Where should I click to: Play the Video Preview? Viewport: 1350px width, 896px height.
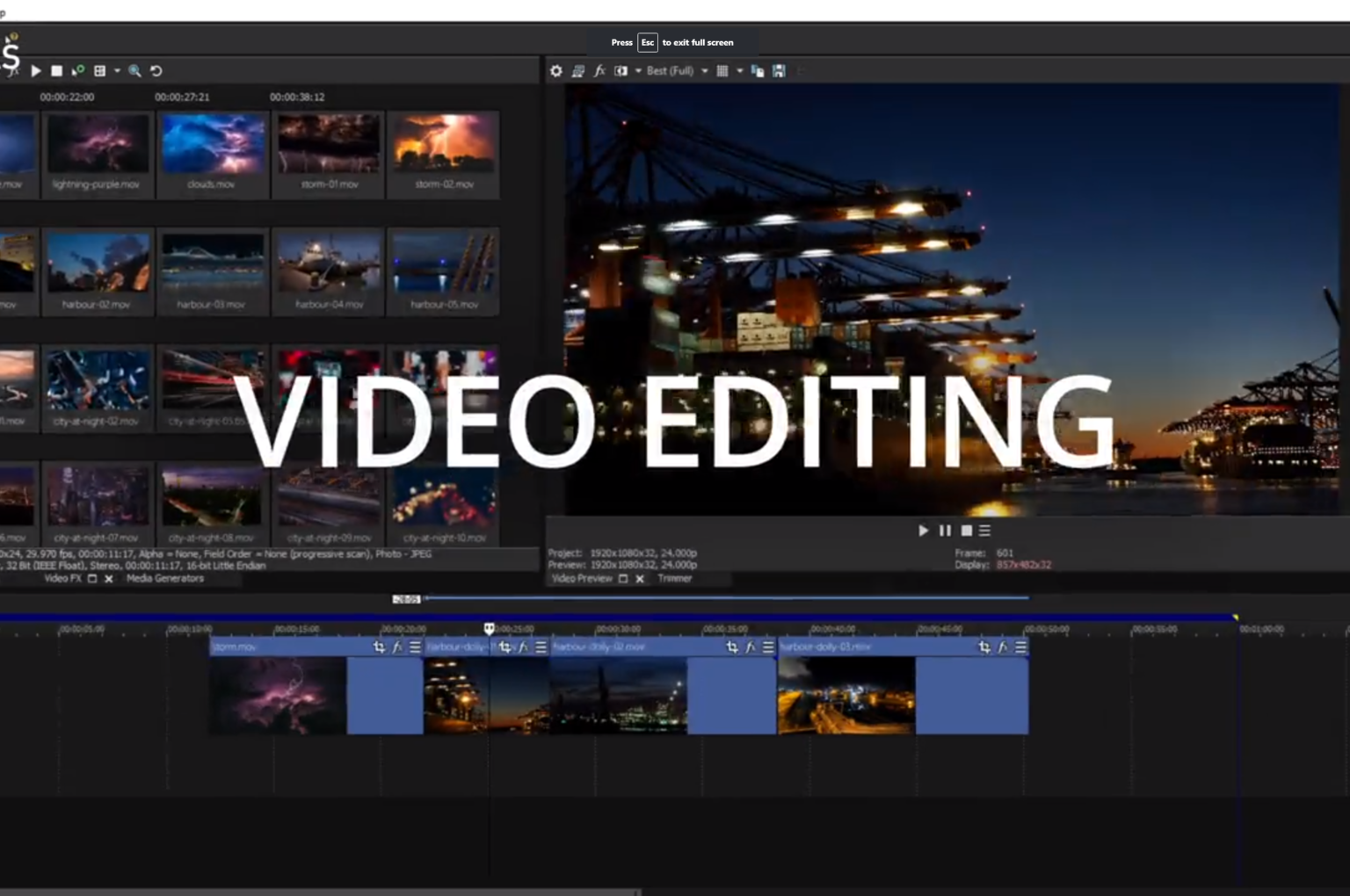[x=923, y=531]
